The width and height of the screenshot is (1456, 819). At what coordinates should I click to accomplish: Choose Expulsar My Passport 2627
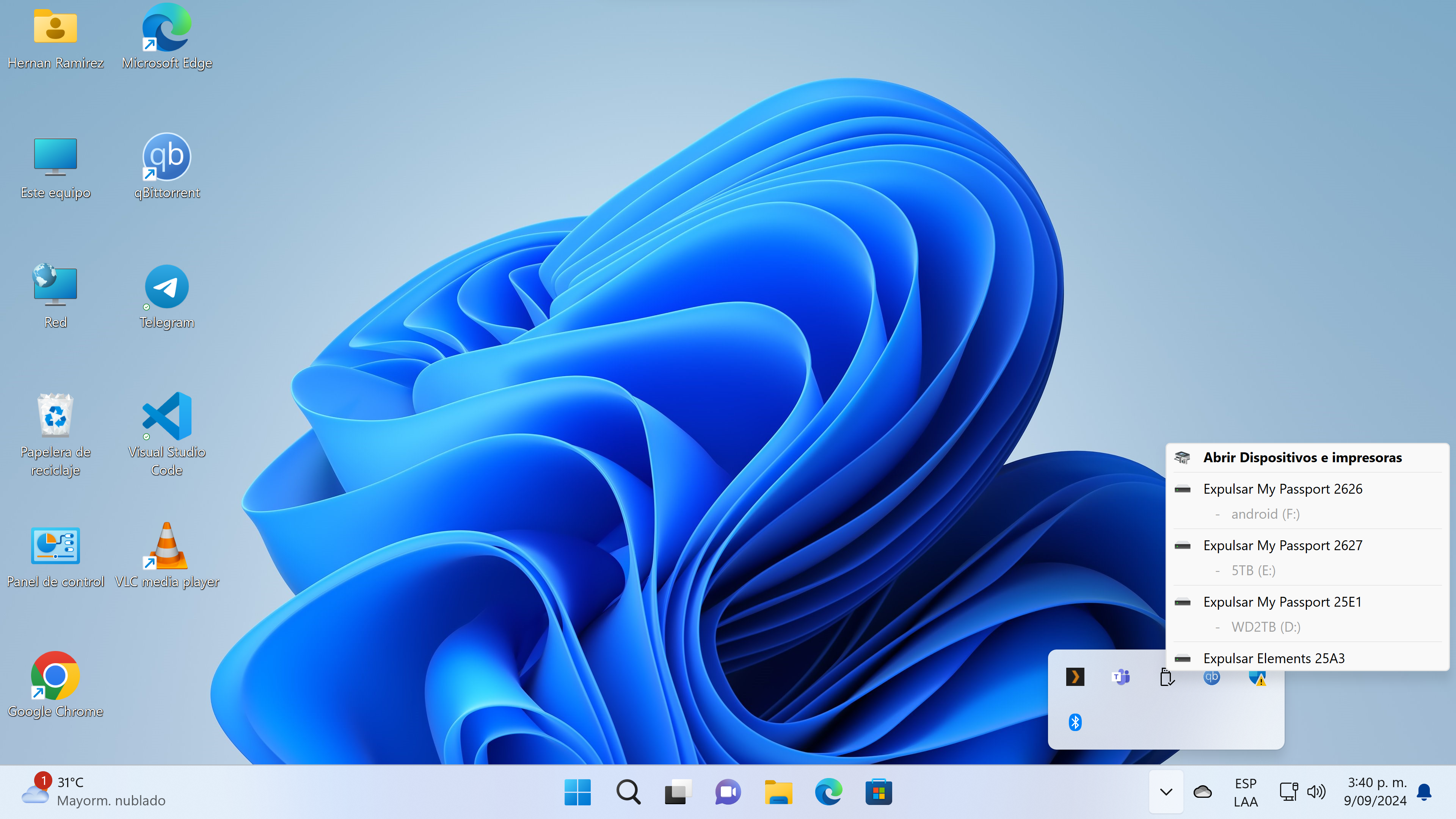(x=1307, y=546)
